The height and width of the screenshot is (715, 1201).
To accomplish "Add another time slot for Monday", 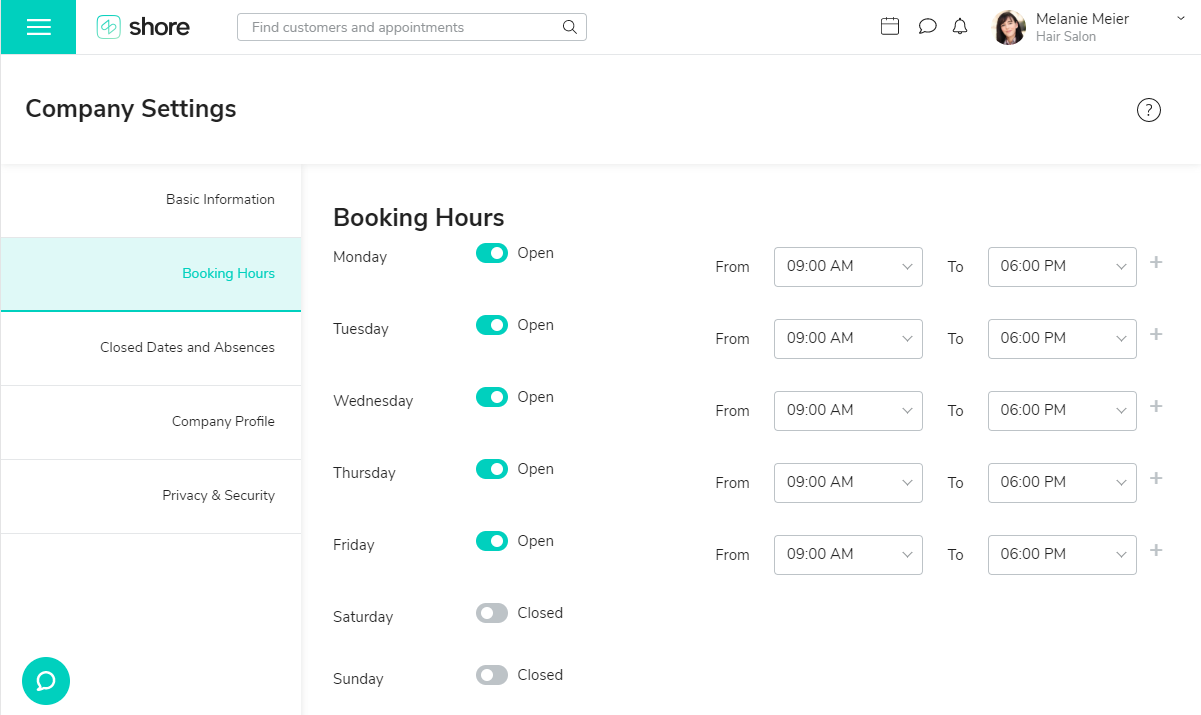I will [x=1156, y=263].
